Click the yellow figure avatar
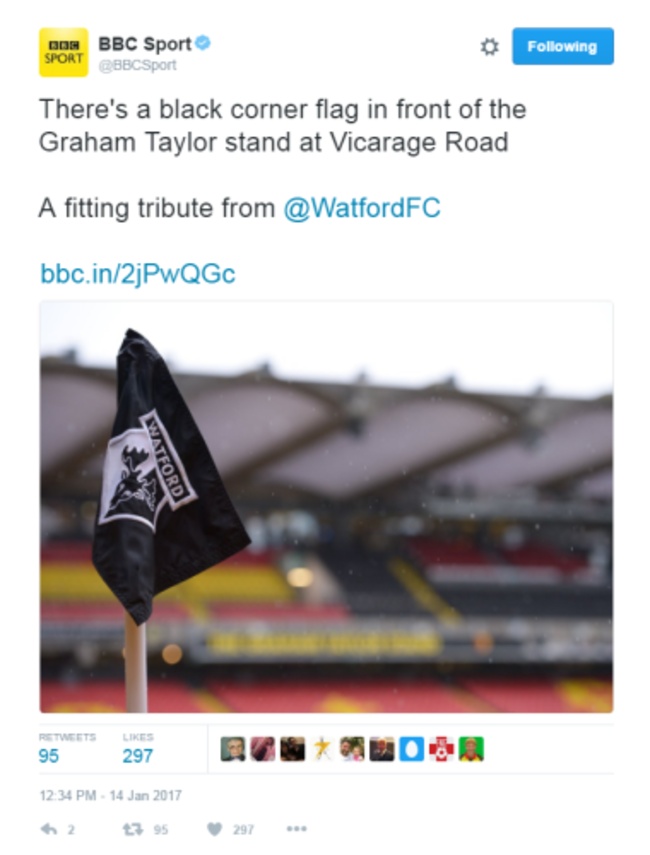The image size is (650, 855). (322, 749)
